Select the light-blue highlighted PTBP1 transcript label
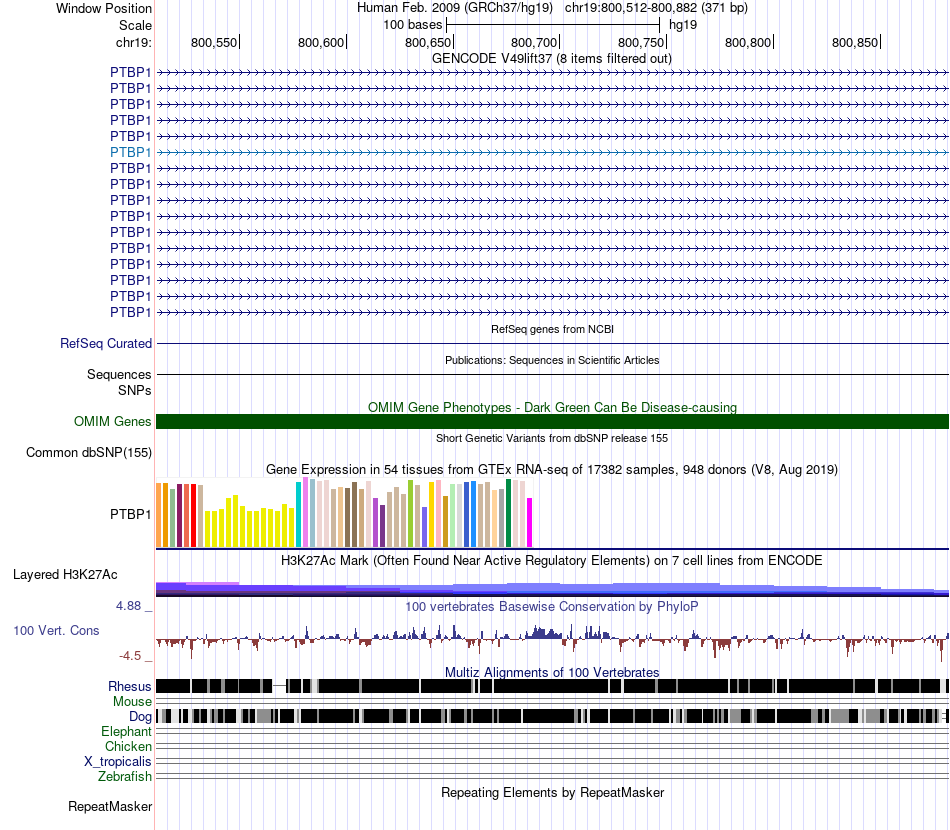 tap(130, 152)
